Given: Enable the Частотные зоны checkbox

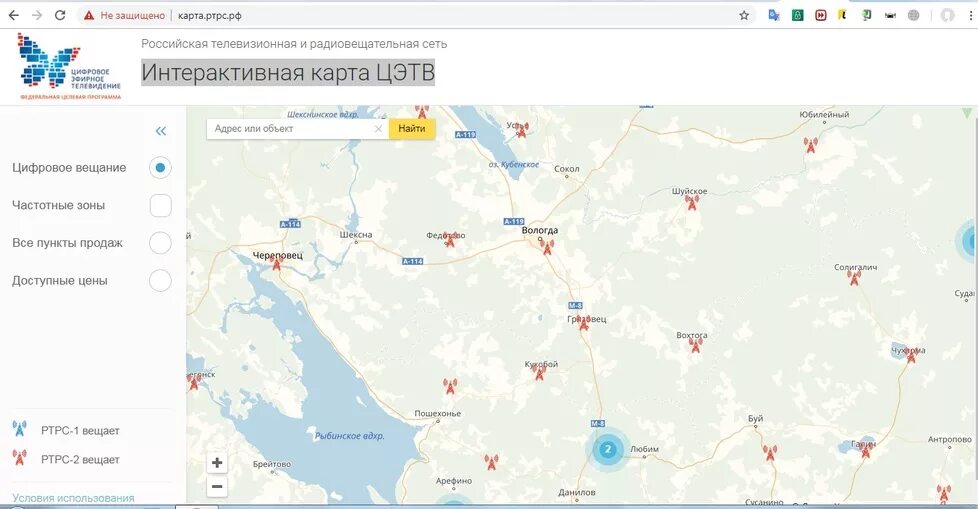Looking at the screenshot, I should (x=160, y=205).
